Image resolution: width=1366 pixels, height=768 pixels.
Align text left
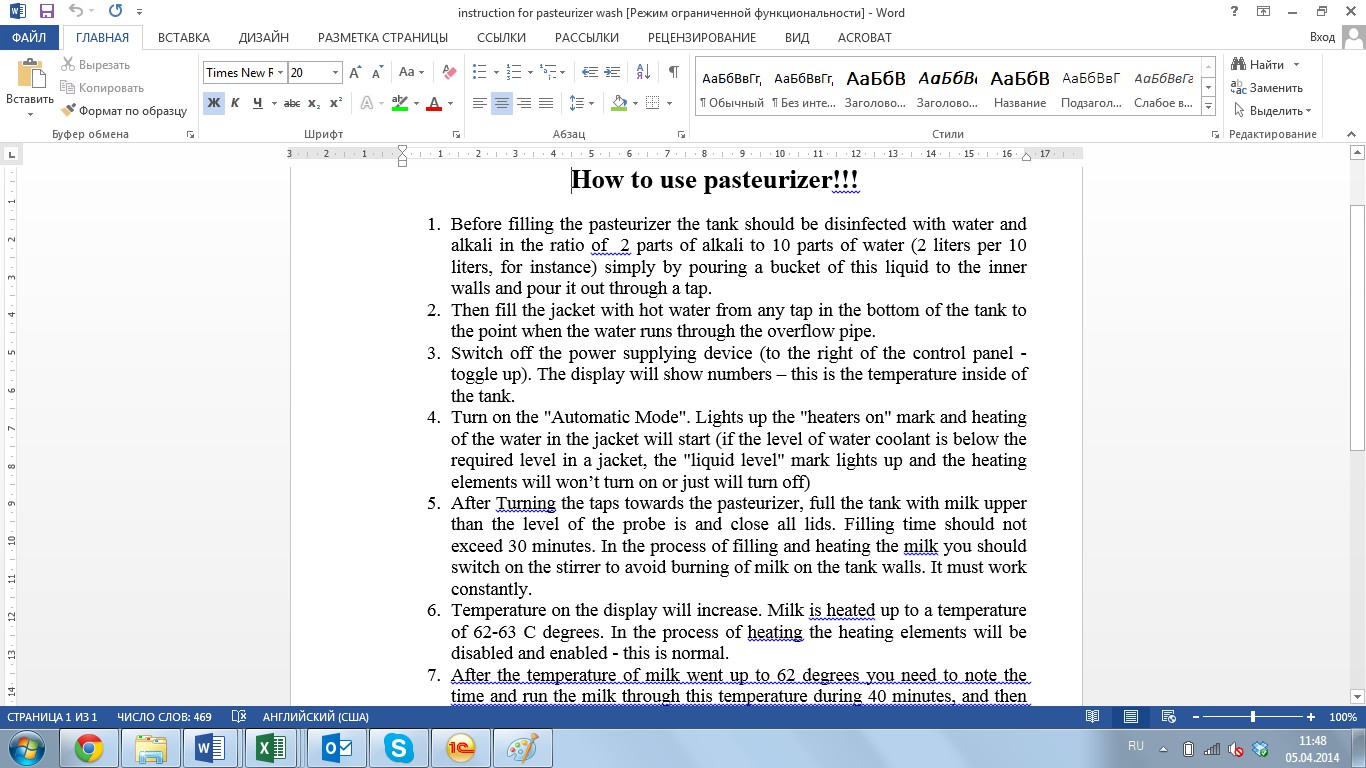tap(480, 103)
